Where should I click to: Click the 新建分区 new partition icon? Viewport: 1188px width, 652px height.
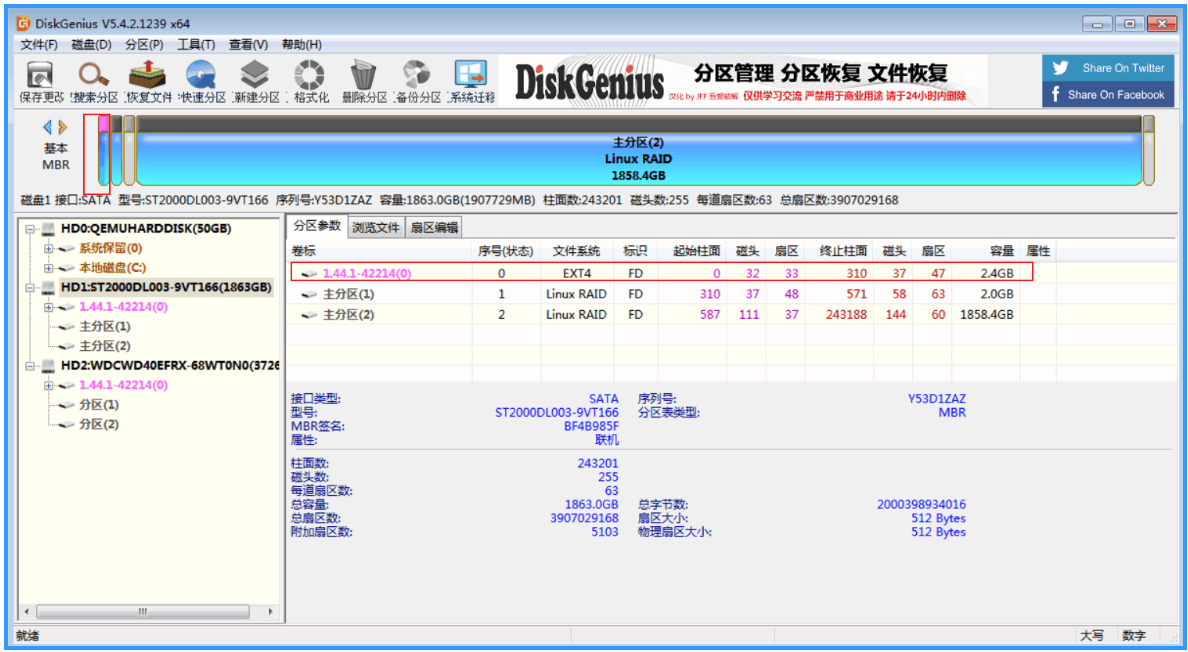click(256, 82)
